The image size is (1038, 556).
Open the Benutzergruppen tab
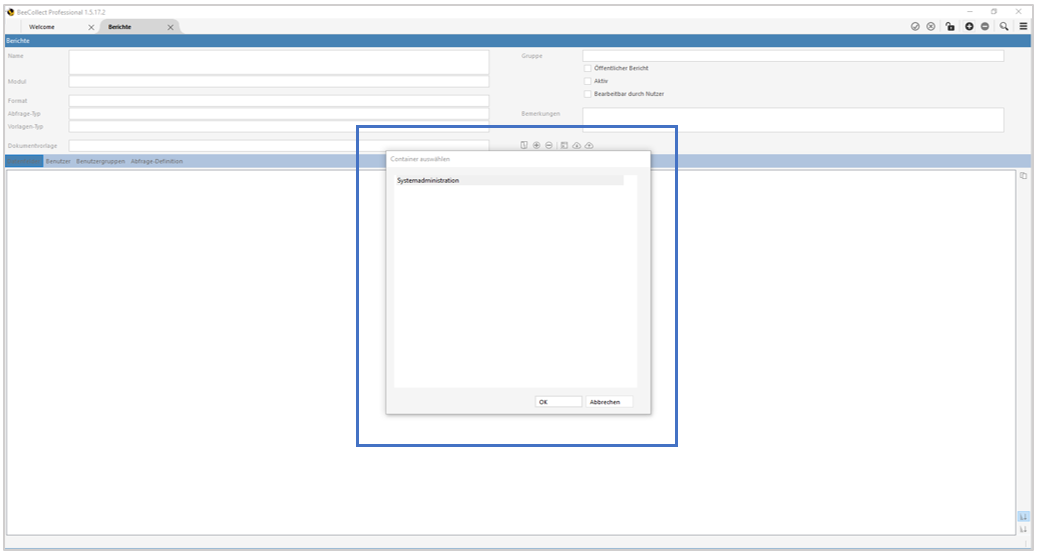pos(100,161)
